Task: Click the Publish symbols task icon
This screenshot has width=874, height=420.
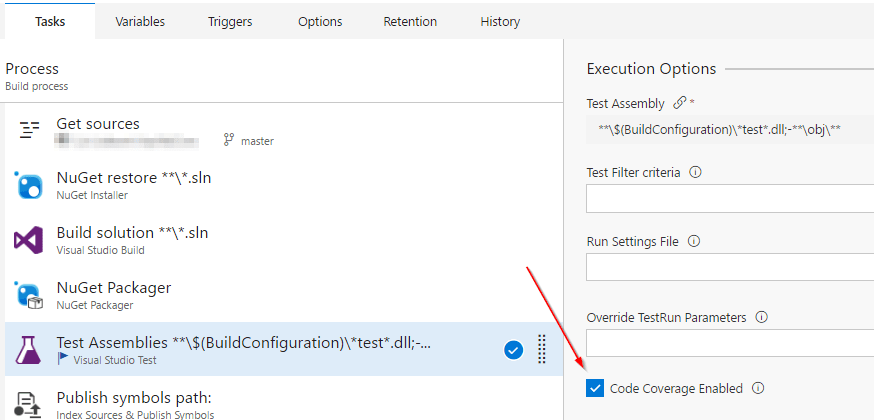Action: [x=28, y=405]
